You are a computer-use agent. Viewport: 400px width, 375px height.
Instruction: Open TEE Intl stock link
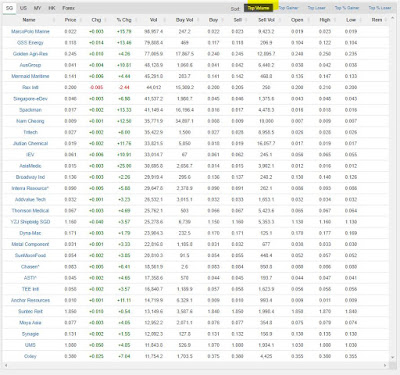point(30,289)
